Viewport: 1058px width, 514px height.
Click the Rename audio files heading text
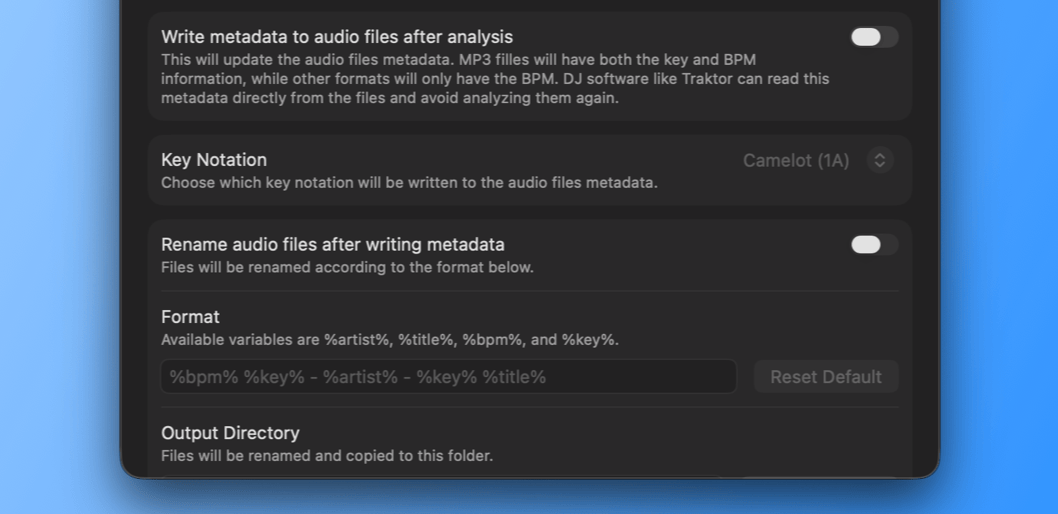332,245
